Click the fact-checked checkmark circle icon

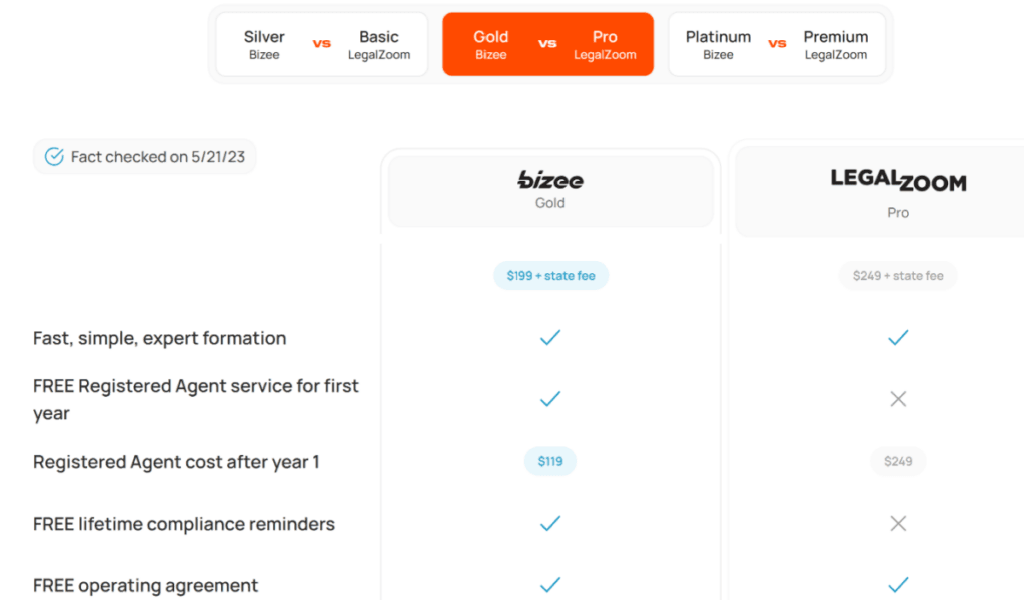[x=54, y=157]
